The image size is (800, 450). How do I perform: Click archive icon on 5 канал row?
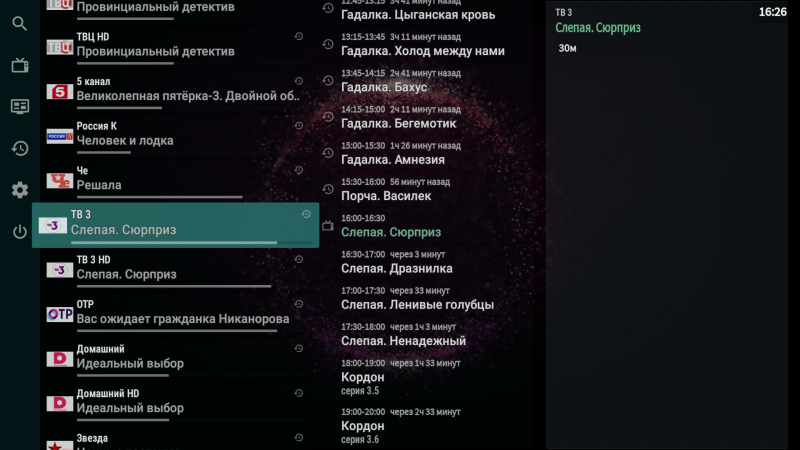point(299,81)
